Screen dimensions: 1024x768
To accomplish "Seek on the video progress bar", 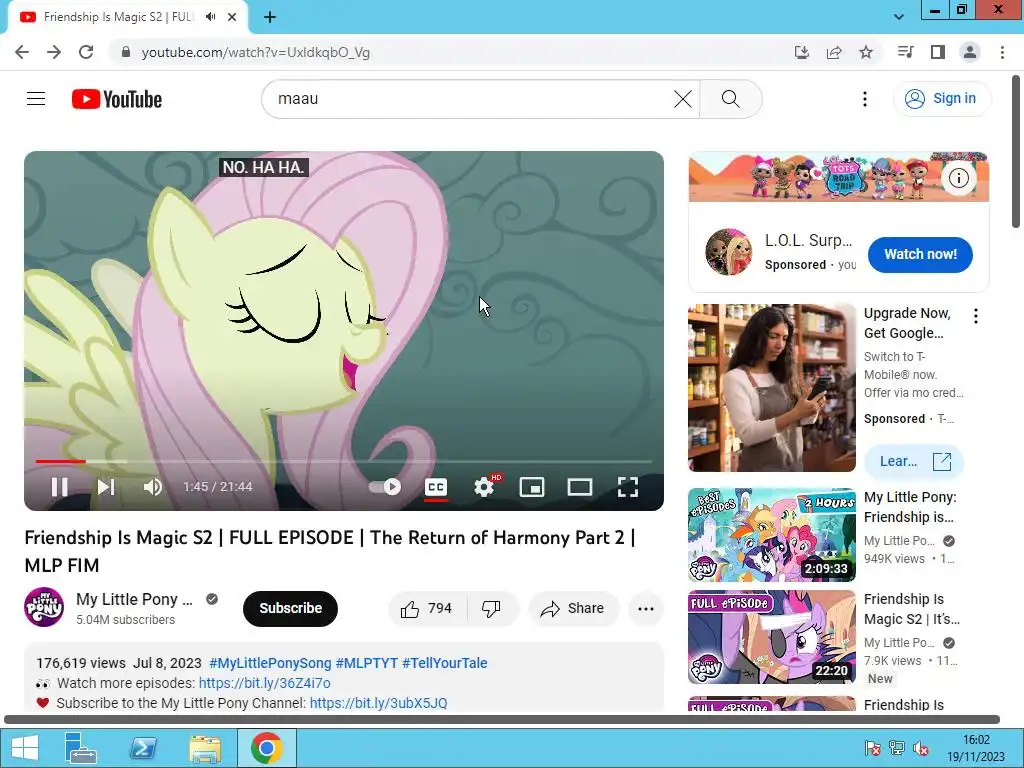I will [344, 461].
